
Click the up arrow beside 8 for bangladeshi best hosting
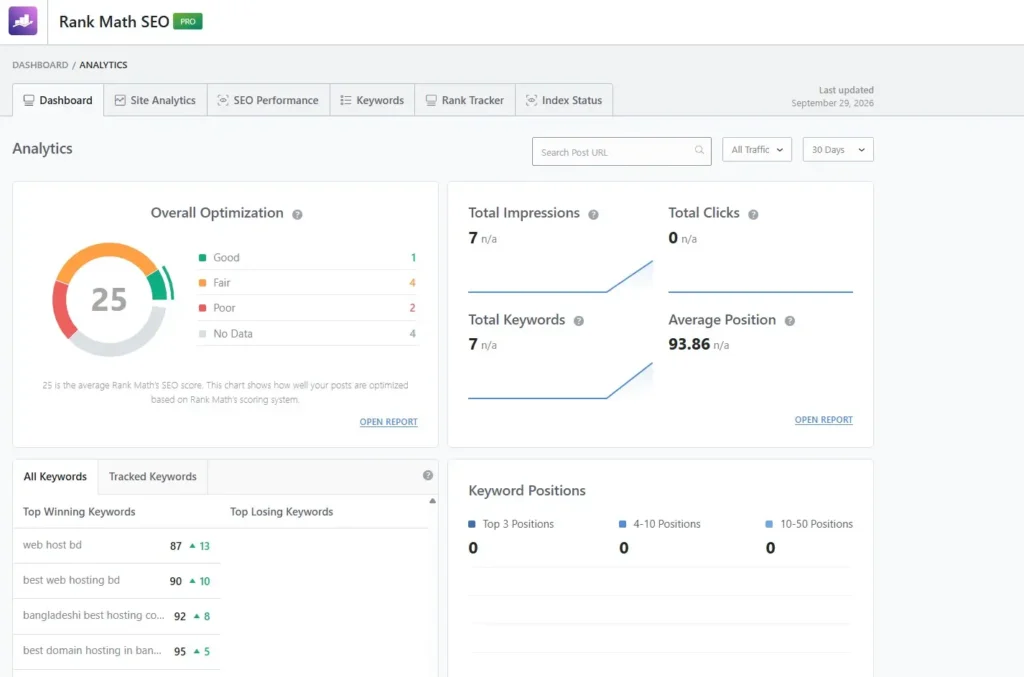[197, 616]
